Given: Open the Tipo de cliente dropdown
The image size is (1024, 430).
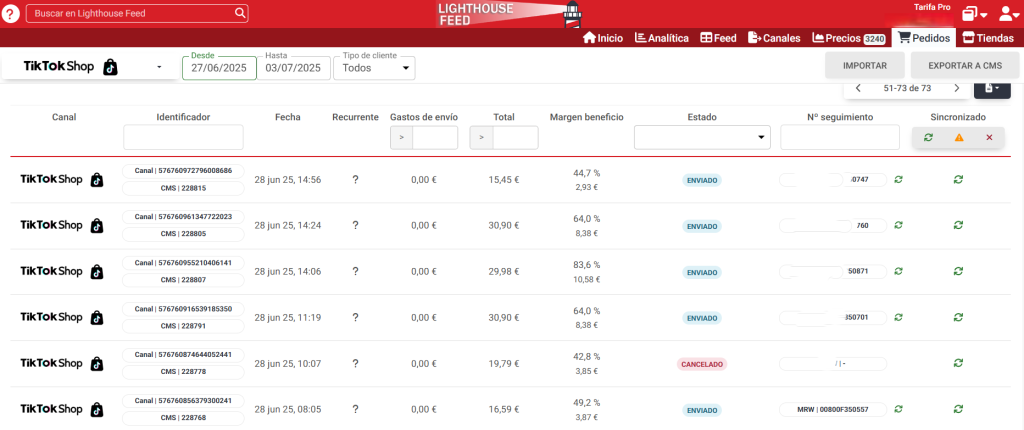Looking at the screenshot, I should tap(374, 67).
